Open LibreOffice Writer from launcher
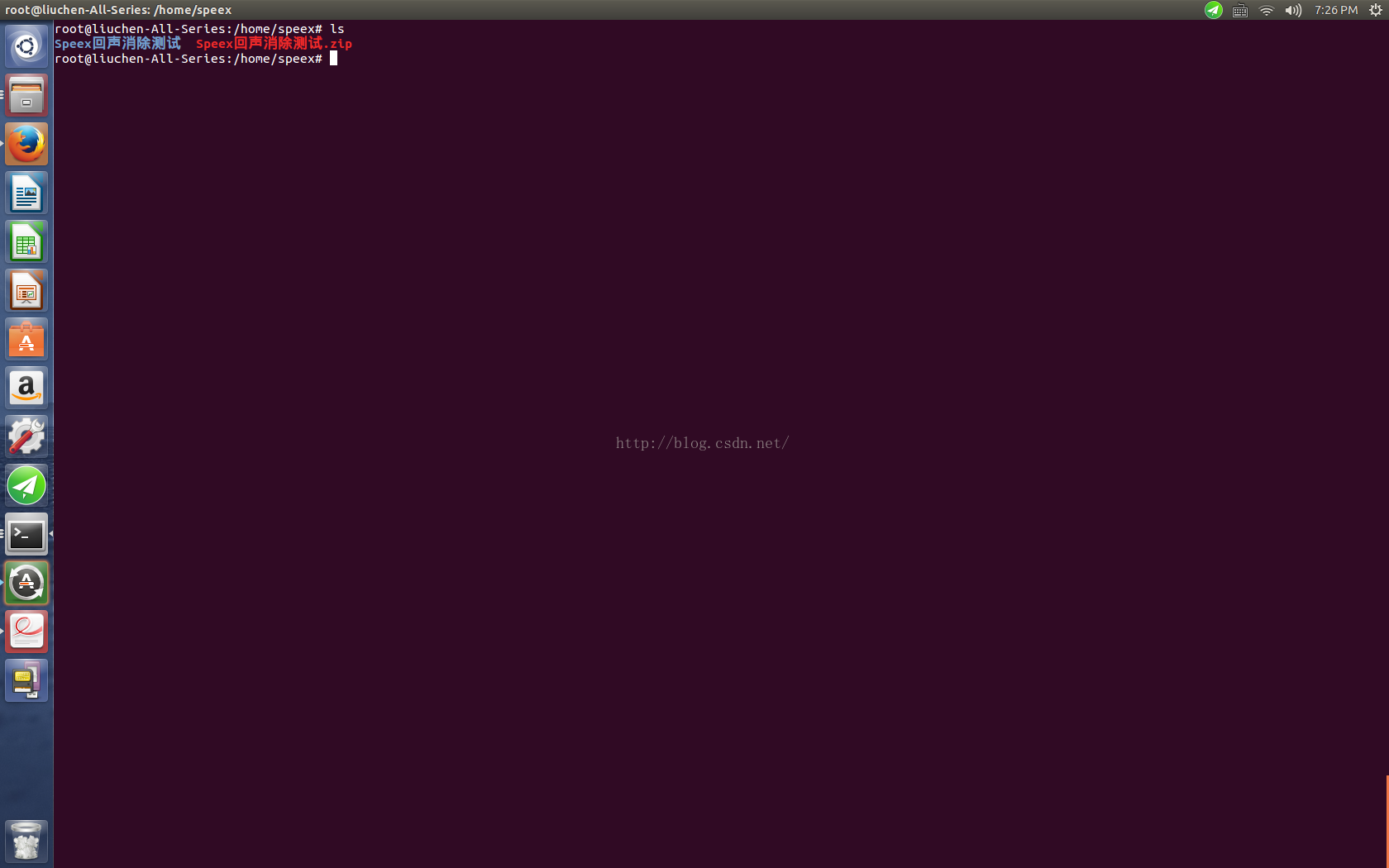 [x=26, y=193]
